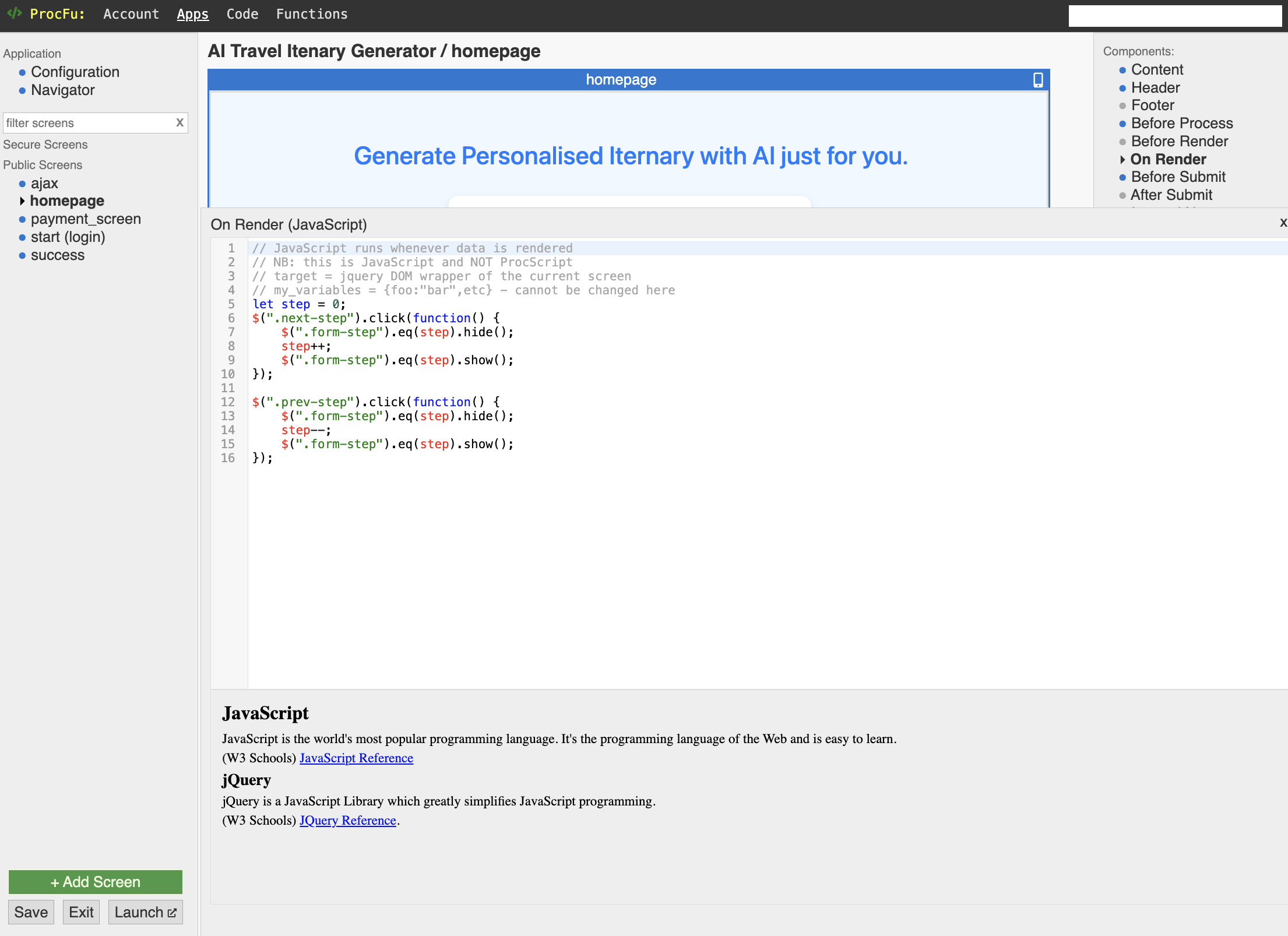Select payment_screen from the screens list
Screen dimensions: 1288x936
pyautogui.click(x=86, y=219)
